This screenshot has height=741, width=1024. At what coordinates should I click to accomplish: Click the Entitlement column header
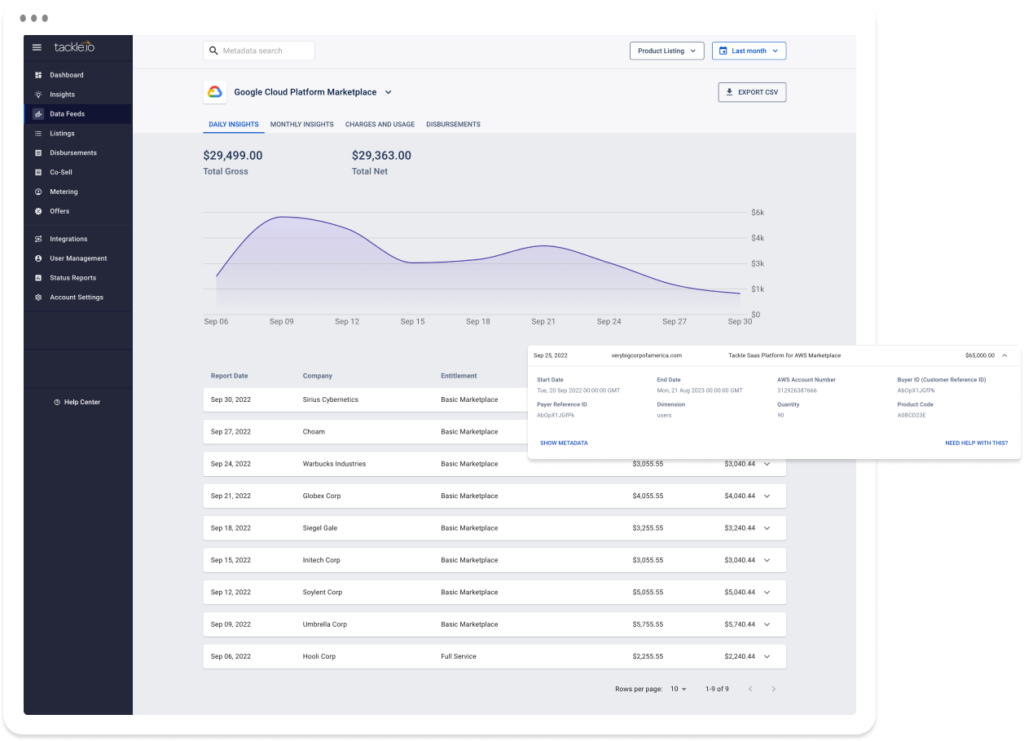pyautogui.click(x=458, y=376)
